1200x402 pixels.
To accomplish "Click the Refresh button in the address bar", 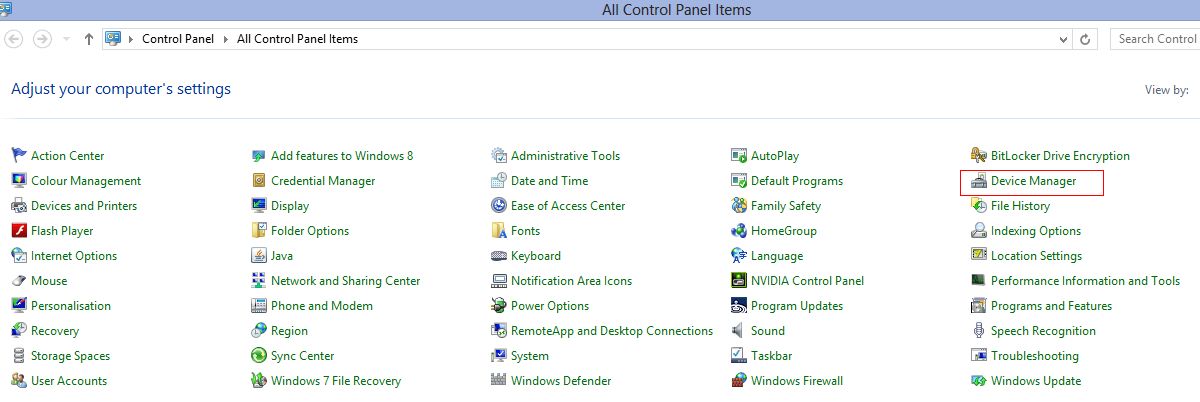I will click(1086, 39).
